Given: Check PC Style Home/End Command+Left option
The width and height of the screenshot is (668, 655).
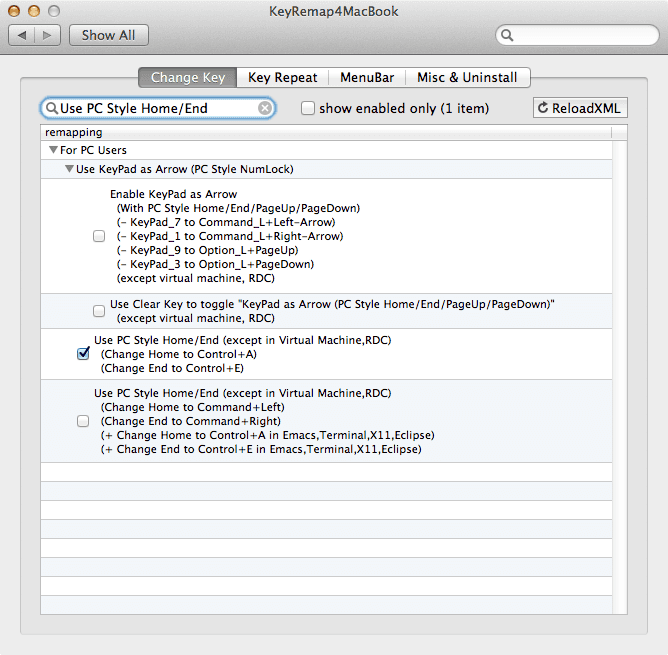Looking at the screenshot, I should [x=83, y=421].
